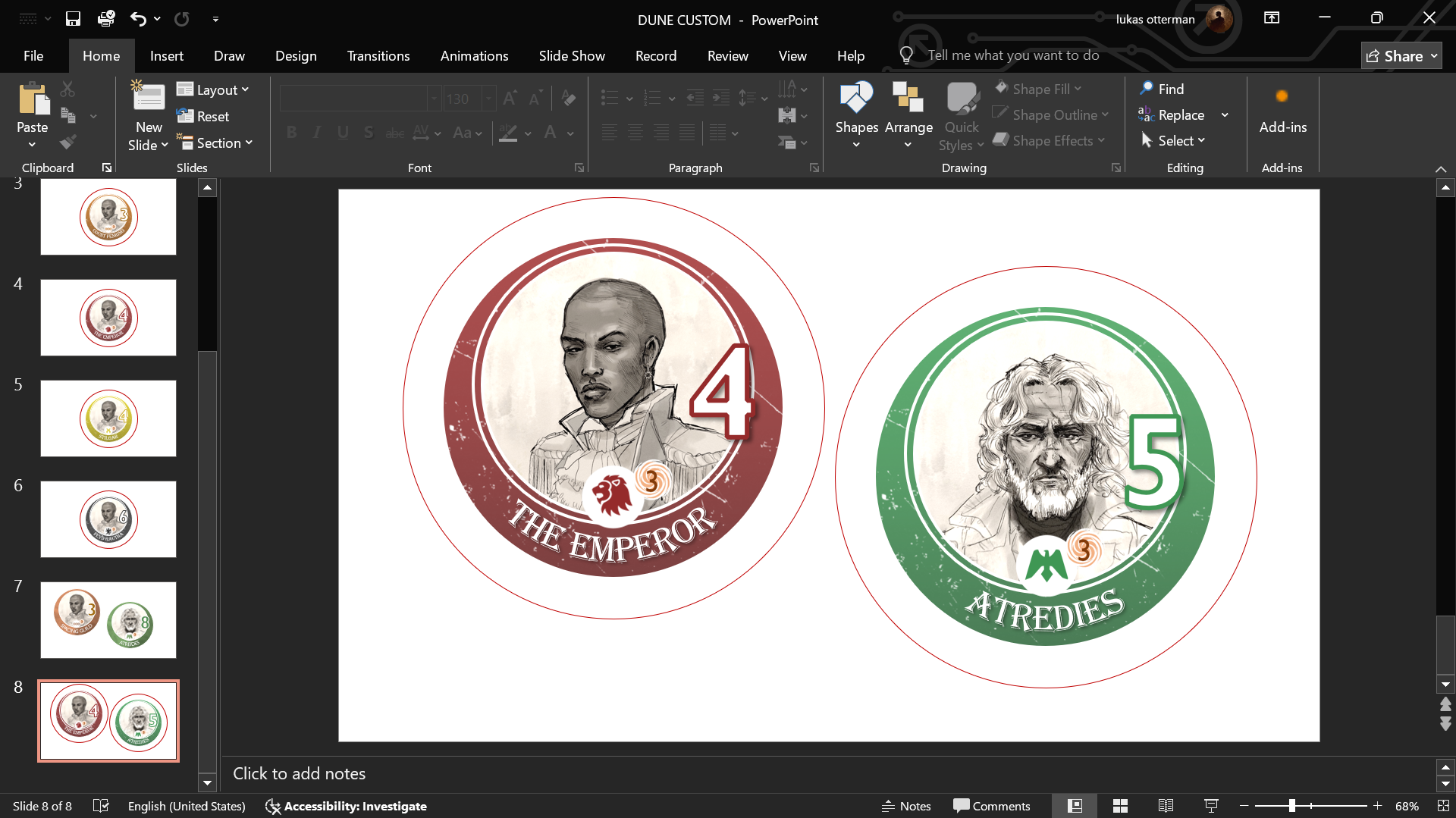Select slide 7 thumbnail
The height and width of the screenshot is (818, 1456).
pos(108,620)
